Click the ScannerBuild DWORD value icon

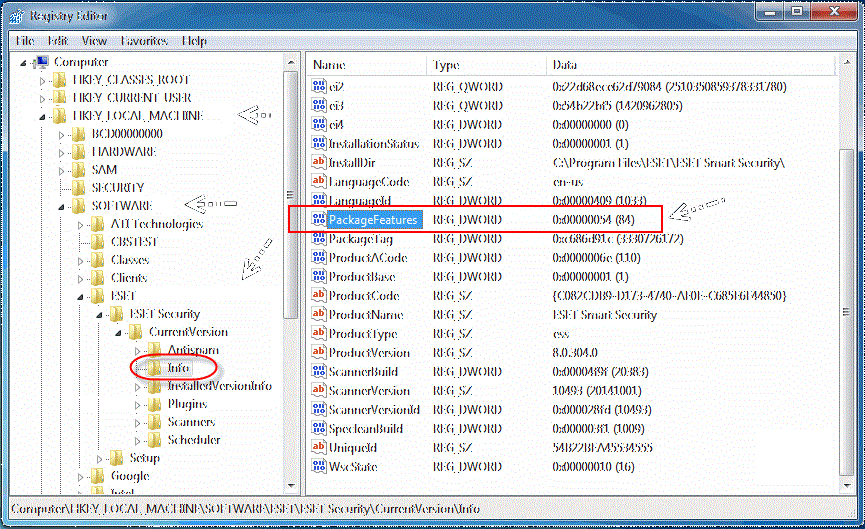click(319, 372)
